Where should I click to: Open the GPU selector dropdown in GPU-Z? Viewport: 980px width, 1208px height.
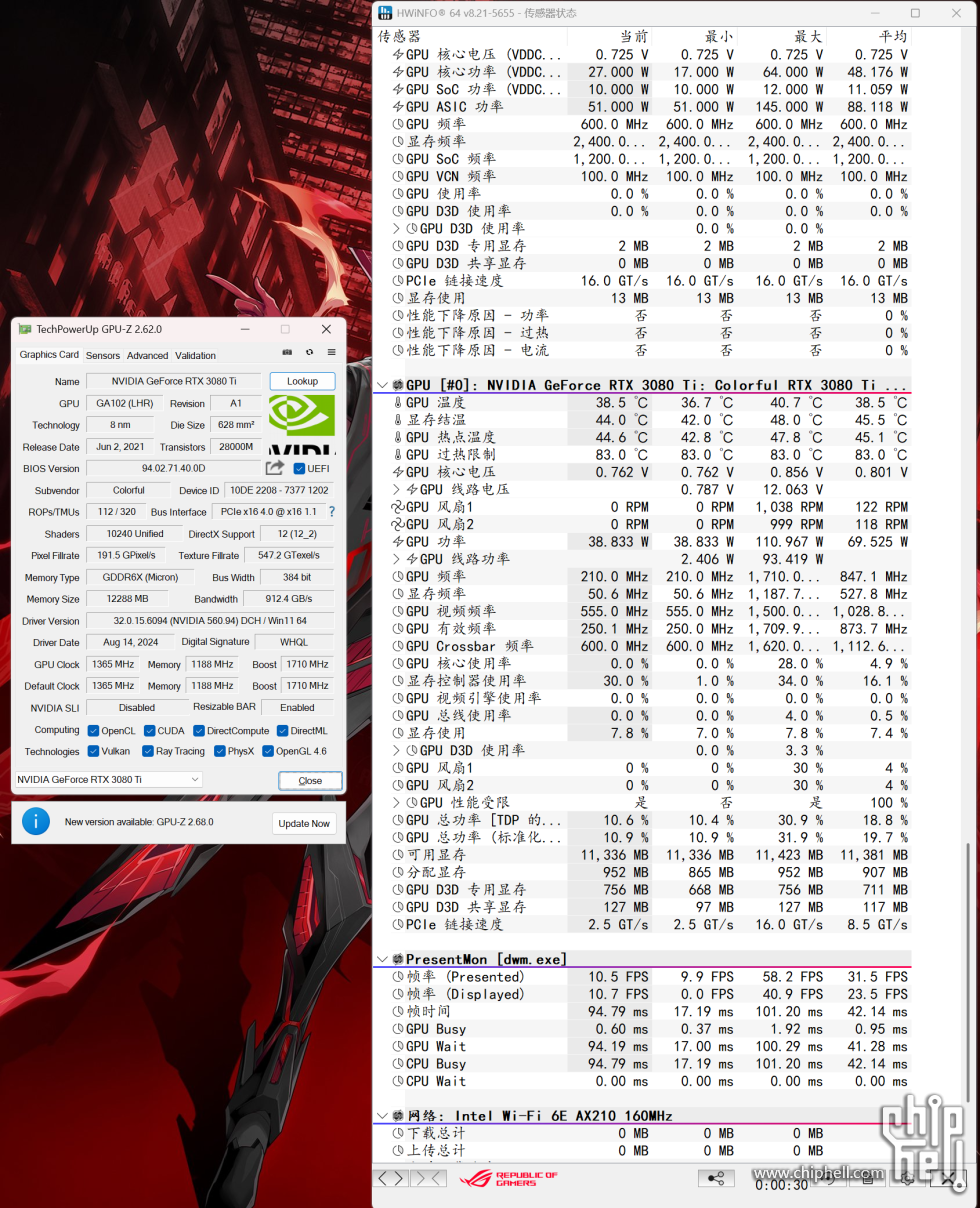click(x=108, y=779)
